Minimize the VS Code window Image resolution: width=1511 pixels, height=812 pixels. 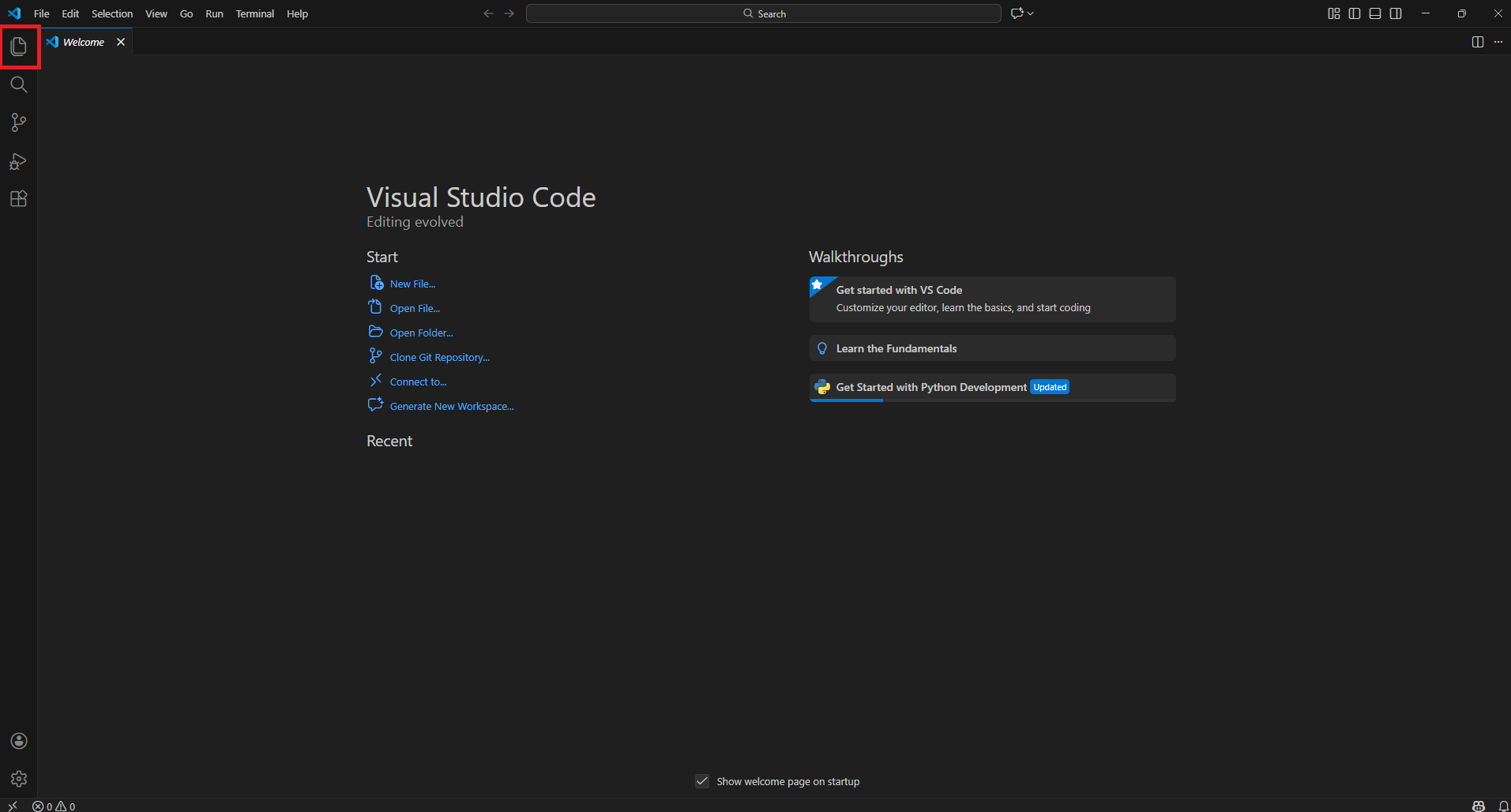point(1426,13)
